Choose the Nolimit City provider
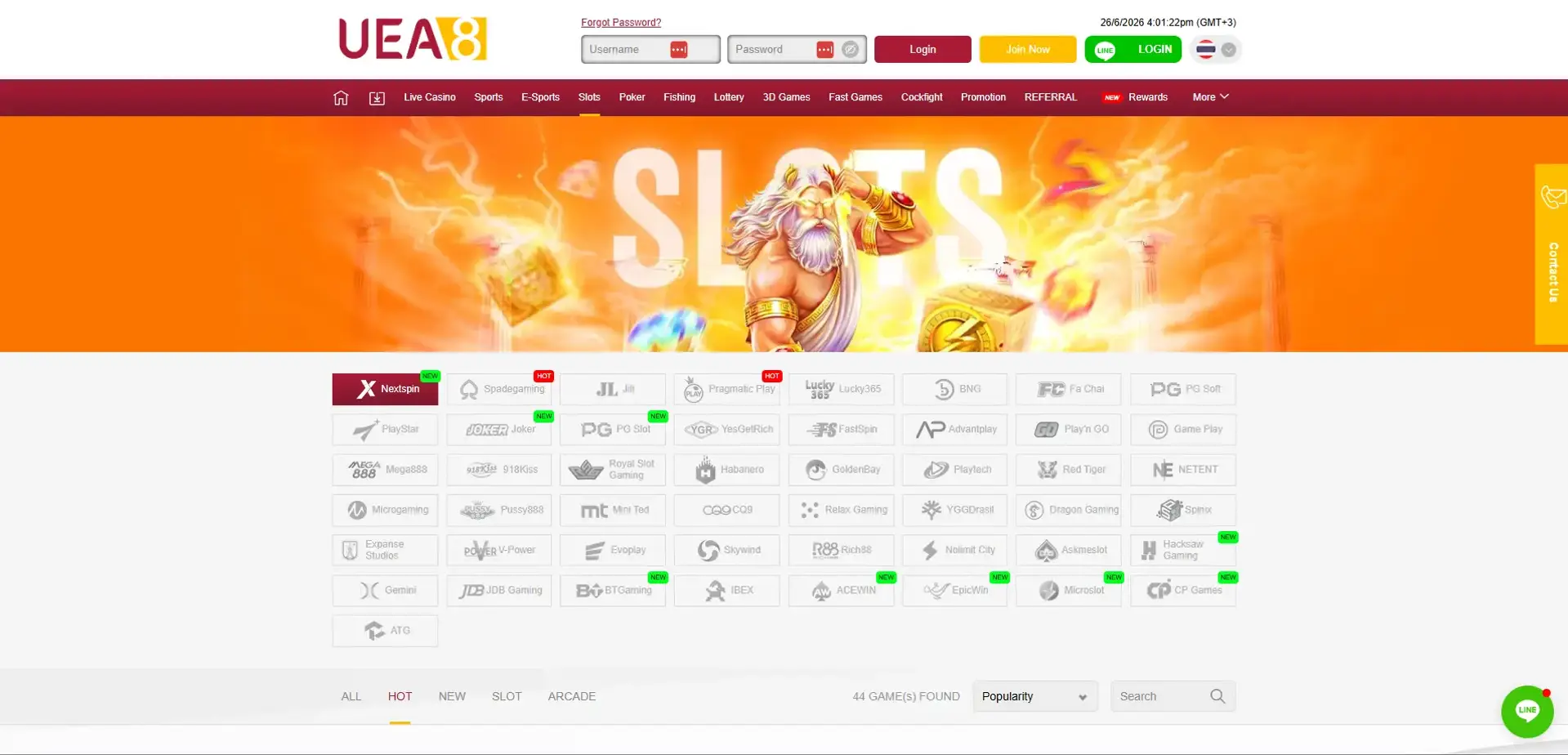 click(955, 550)
